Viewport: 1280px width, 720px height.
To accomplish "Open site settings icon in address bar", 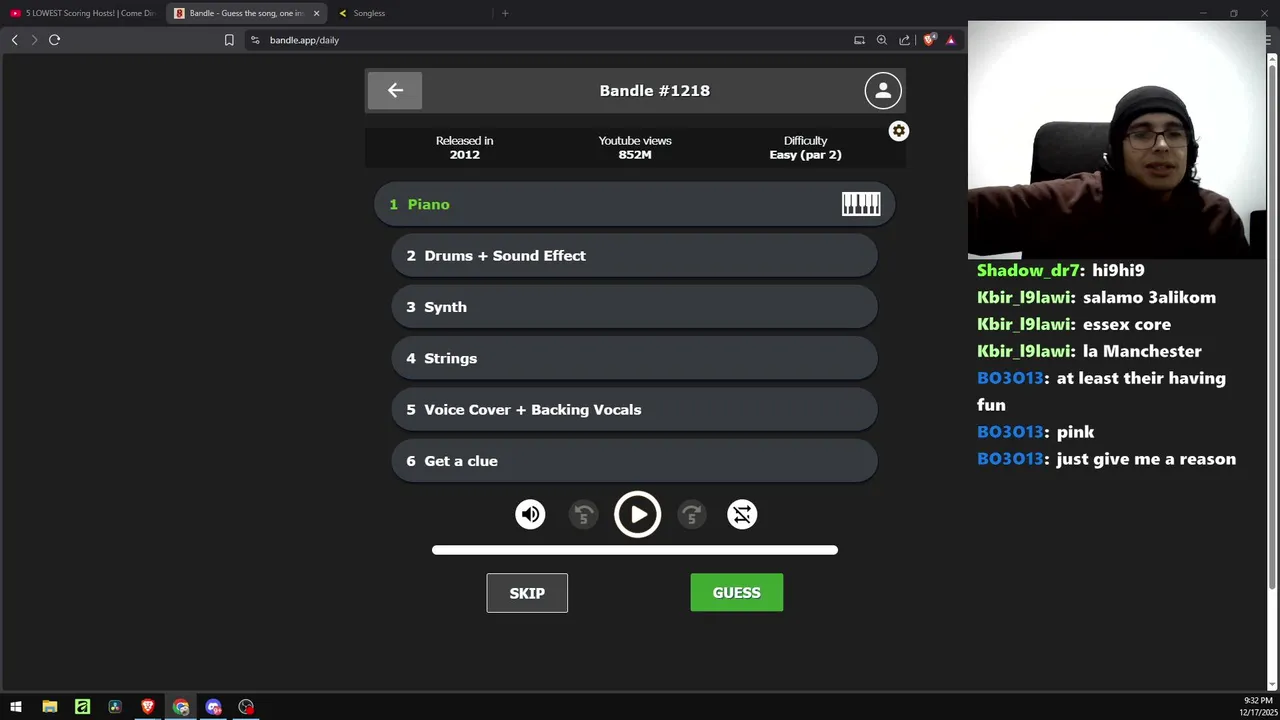I will point(255,40).
